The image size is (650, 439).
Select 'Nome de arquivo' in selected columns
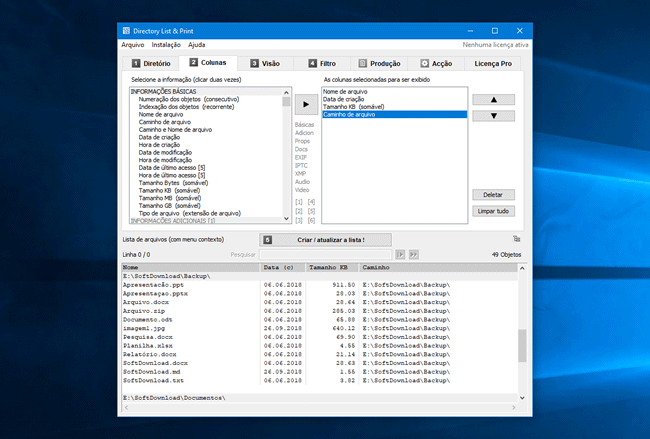[394, 92]
